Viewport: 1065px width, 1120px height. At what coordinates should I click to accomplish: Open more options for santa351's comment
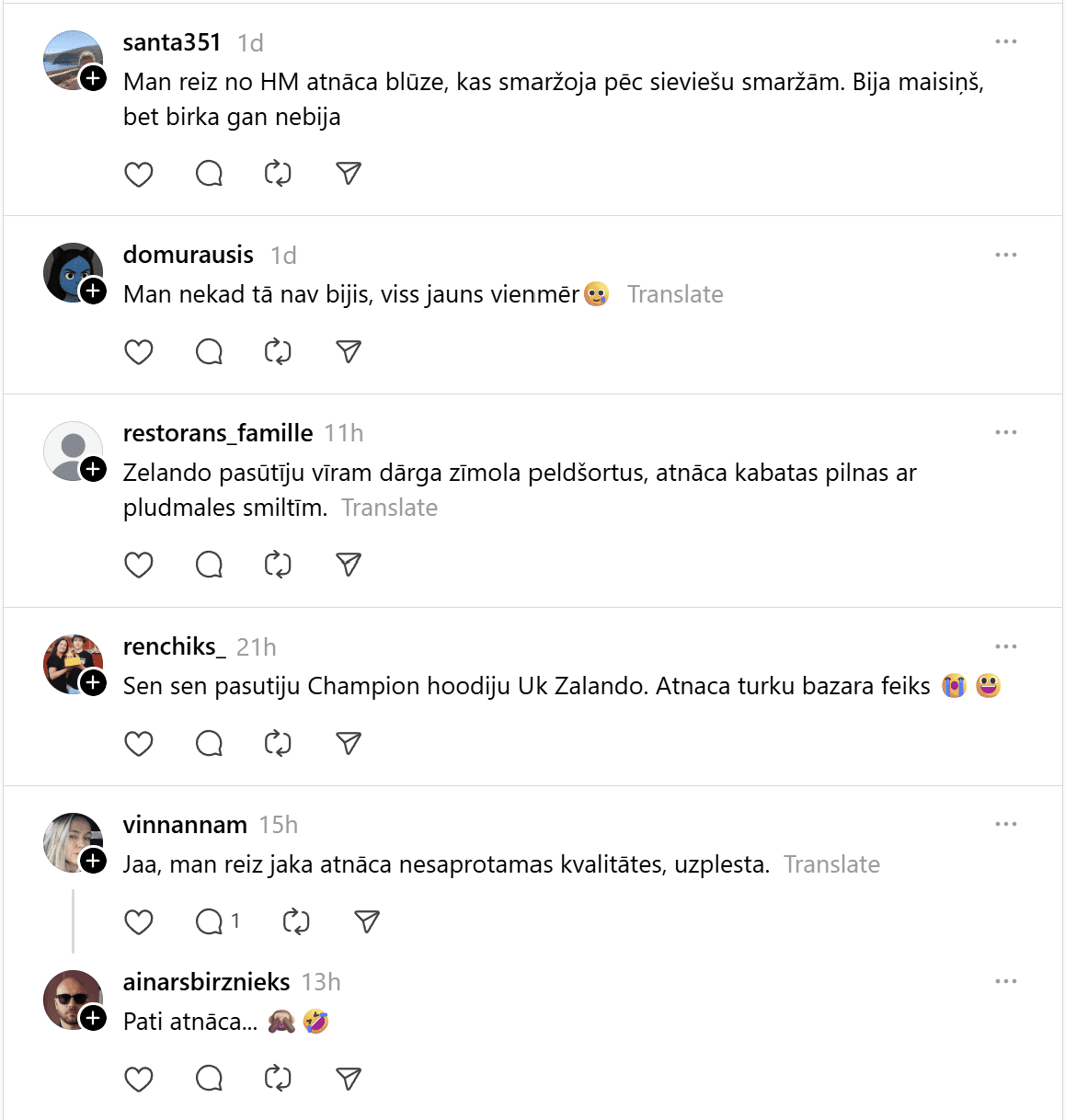[x=1005, y=42]
